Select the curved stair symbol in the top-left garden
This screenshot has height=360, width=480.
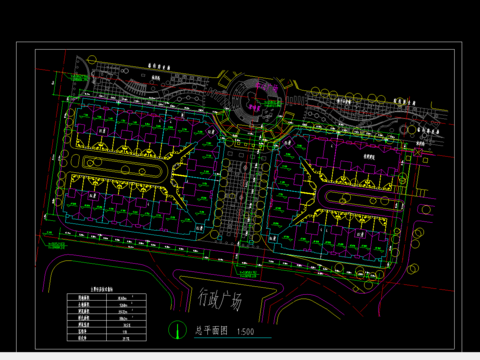[x=136, y=87]
